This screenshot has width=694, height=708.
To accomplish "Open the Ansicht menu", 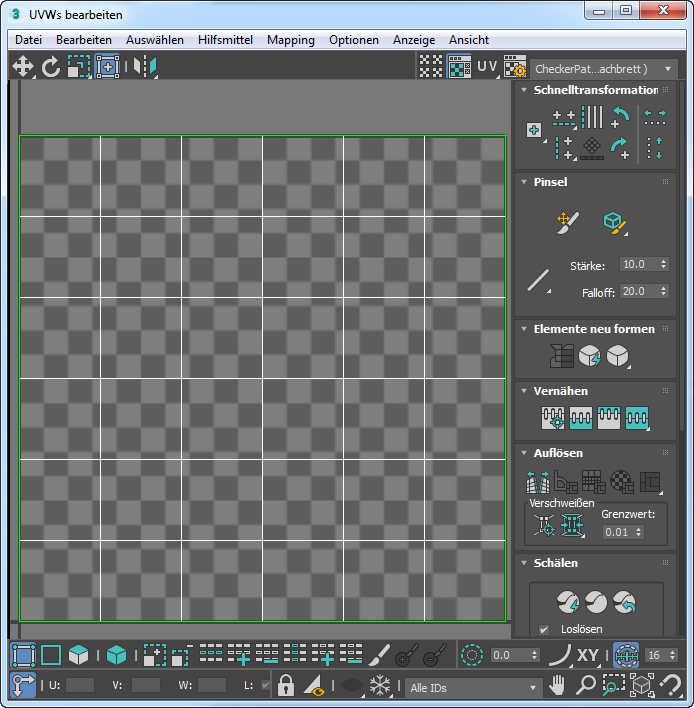I will tap(469, 40).
